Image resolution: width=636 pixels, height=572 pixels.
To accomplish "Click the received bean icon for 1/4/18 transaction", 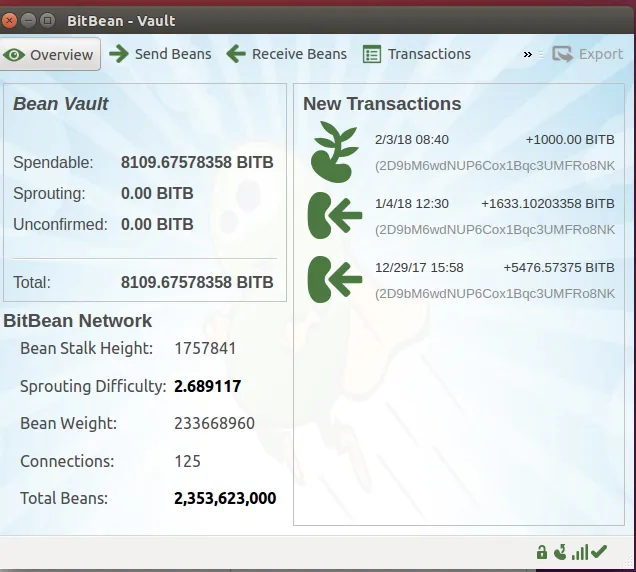I will click(335, 215).
